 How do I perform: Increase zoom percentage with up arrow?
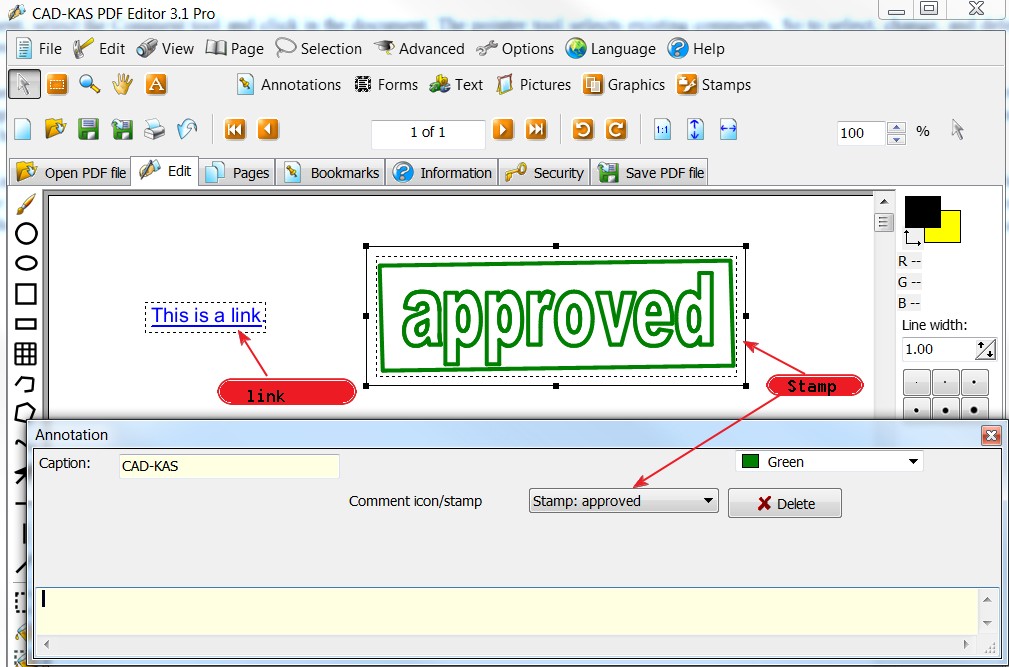tap(897, 127)
